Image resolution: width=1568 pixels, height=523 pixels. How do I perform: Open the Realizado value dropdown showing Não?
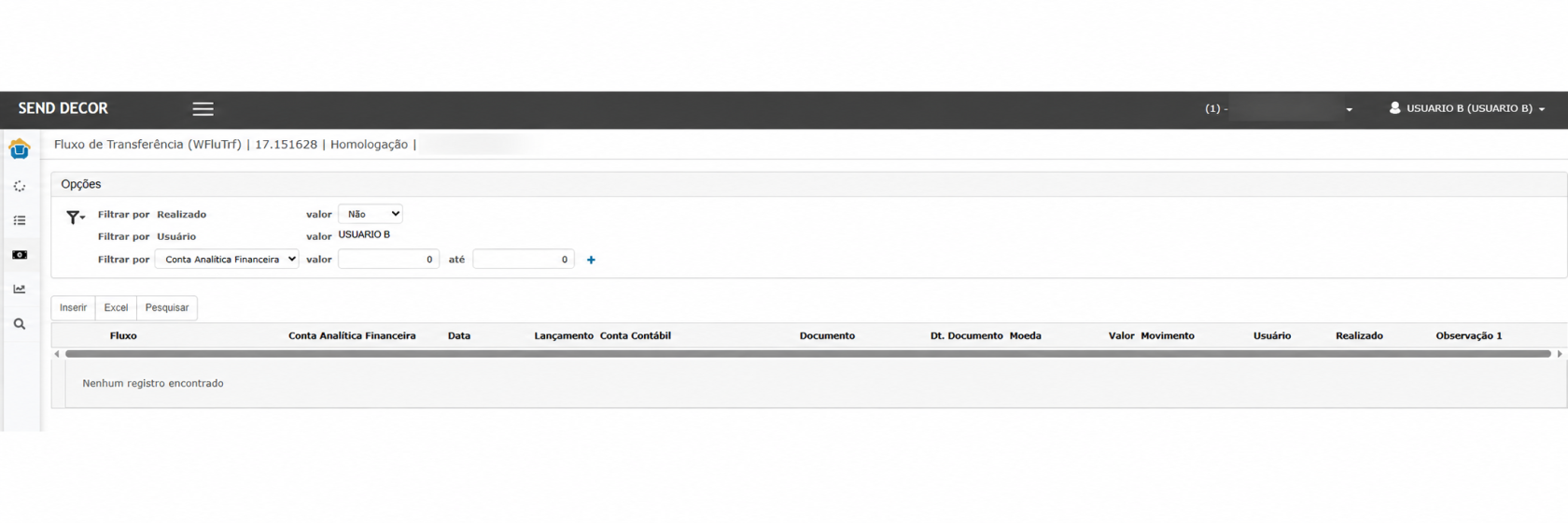click(x=371, y=214)
